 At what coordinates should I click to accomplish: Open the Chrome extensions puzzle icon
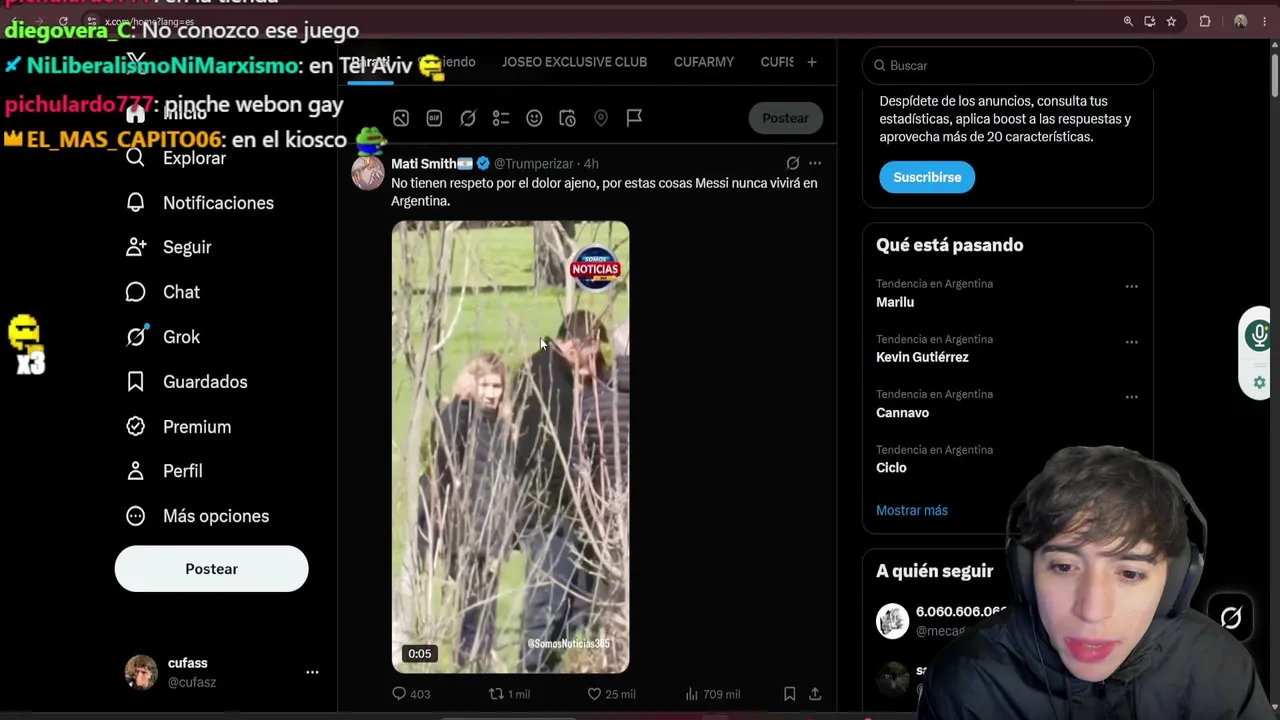point(1205,21)
